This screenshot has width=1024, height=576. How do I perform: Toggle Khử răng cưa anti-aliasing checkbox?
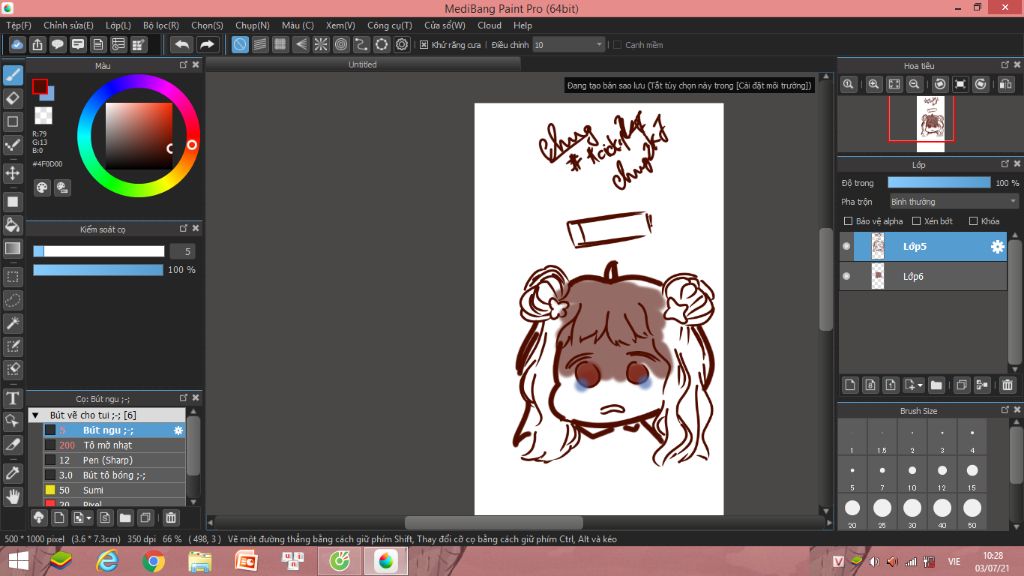[x=424, y=45]
